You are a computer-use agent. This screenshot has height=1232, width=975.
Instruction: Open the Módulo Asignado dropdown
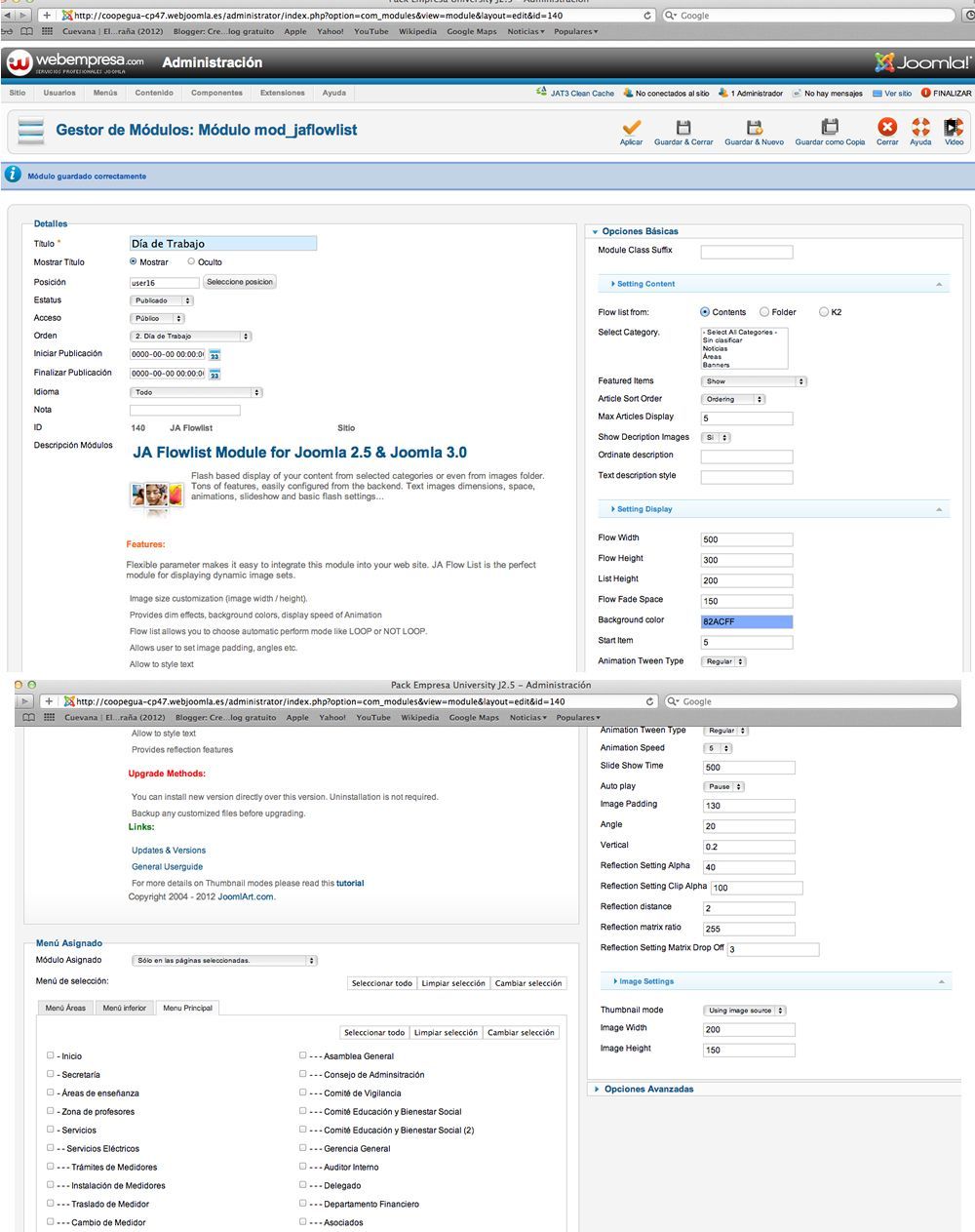point(224,961)
